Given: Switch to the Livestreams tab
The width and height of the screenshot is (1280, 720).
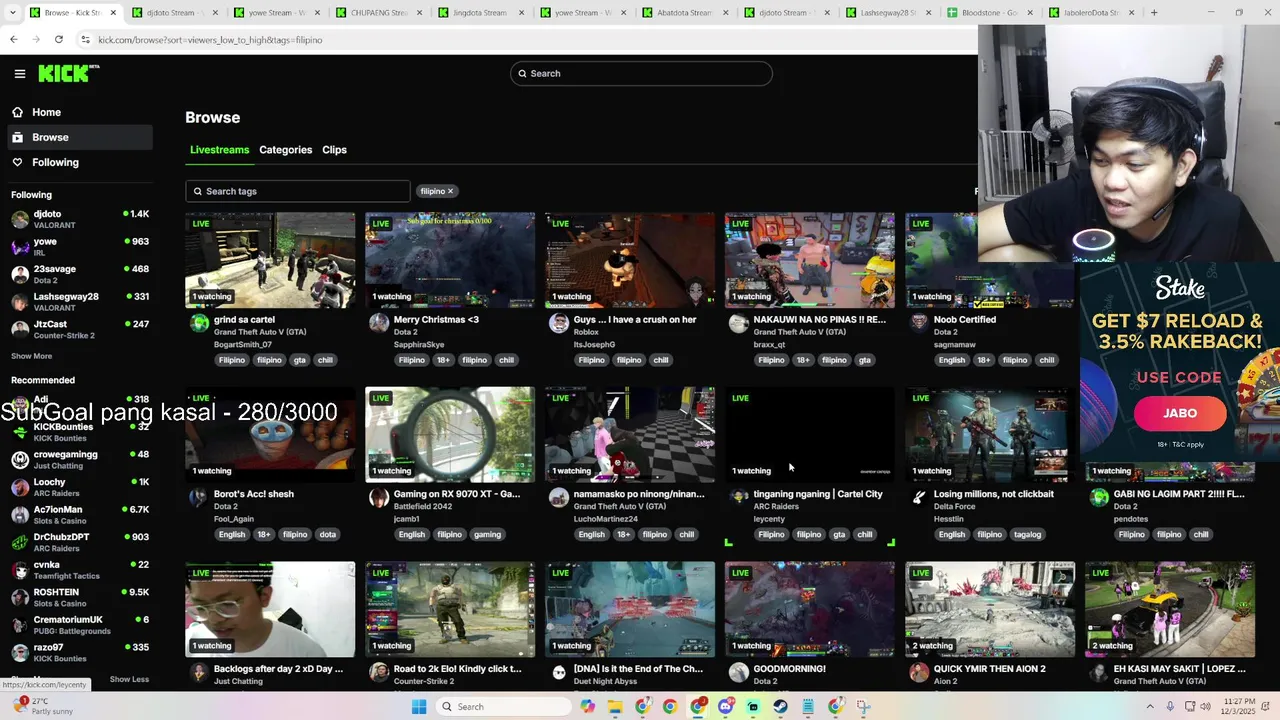Looking at the screenshot, I should 219,150.
